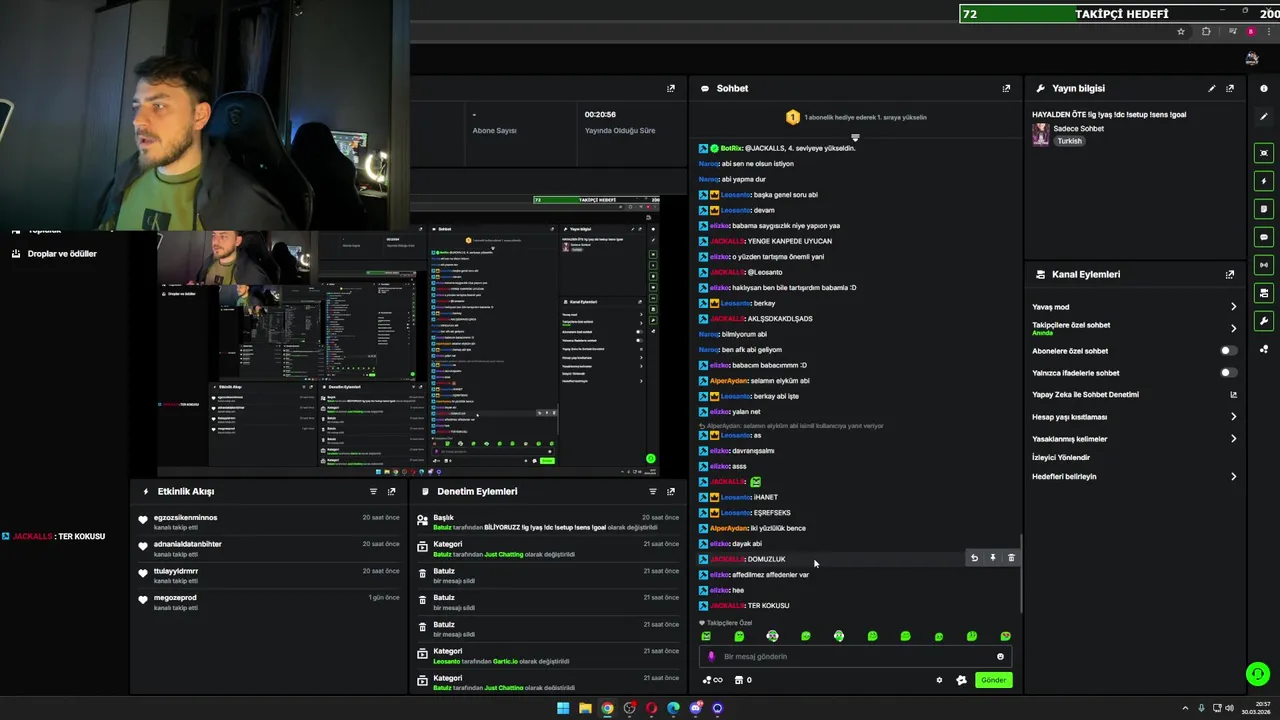Open filter options in Etkinlik Akışı
Image resolution: width=1280 pixels, height=720 pixels.
(374, 491)
